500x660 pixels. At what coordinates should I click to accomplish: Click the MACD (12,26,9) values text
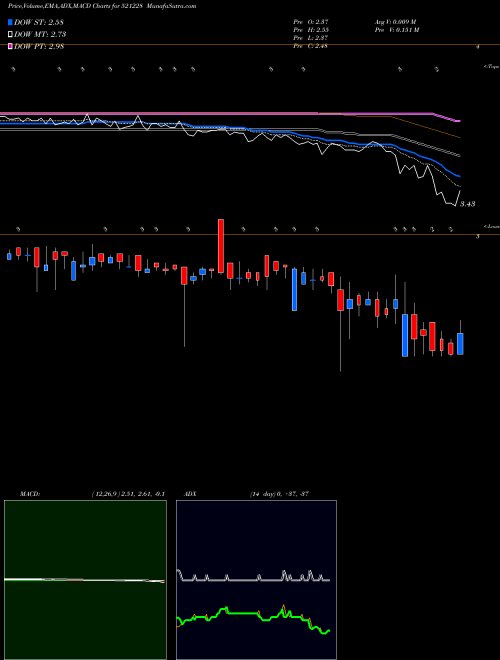click(x=128, y=494)
